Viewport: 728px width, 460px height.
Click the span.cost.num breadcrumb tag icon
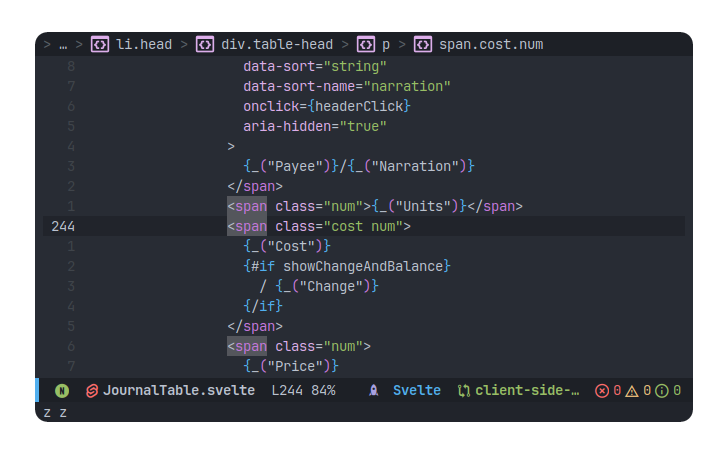(423, 44)
